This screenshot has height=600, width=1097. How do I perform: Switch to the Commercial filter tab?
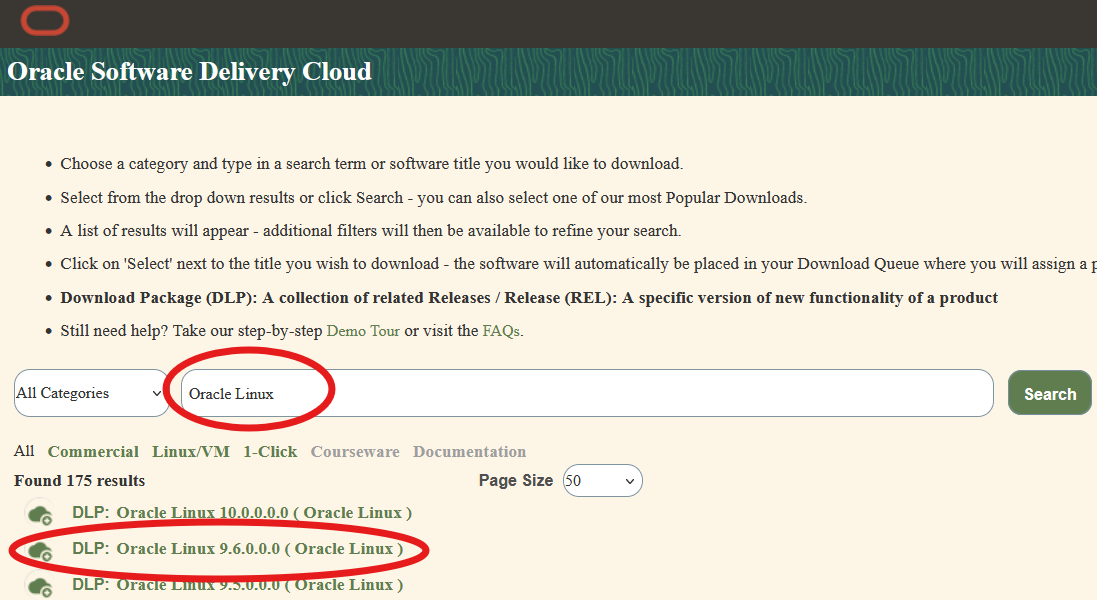click(93, 451)
